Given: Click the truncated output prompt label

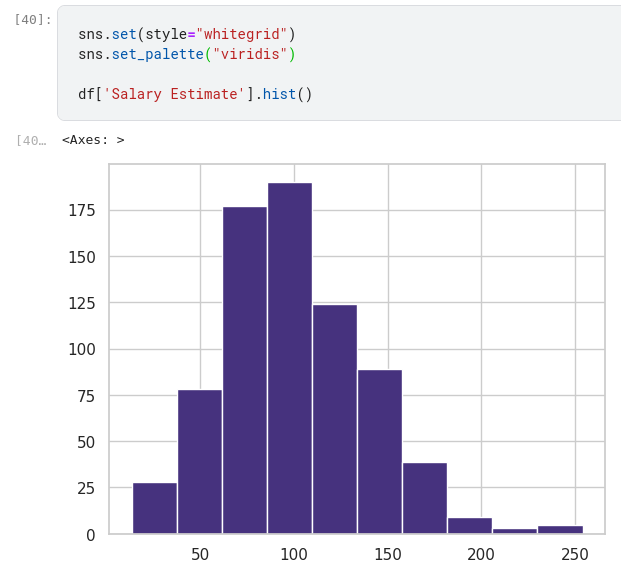Looking at the screenshot, I should tap(31, 140).
